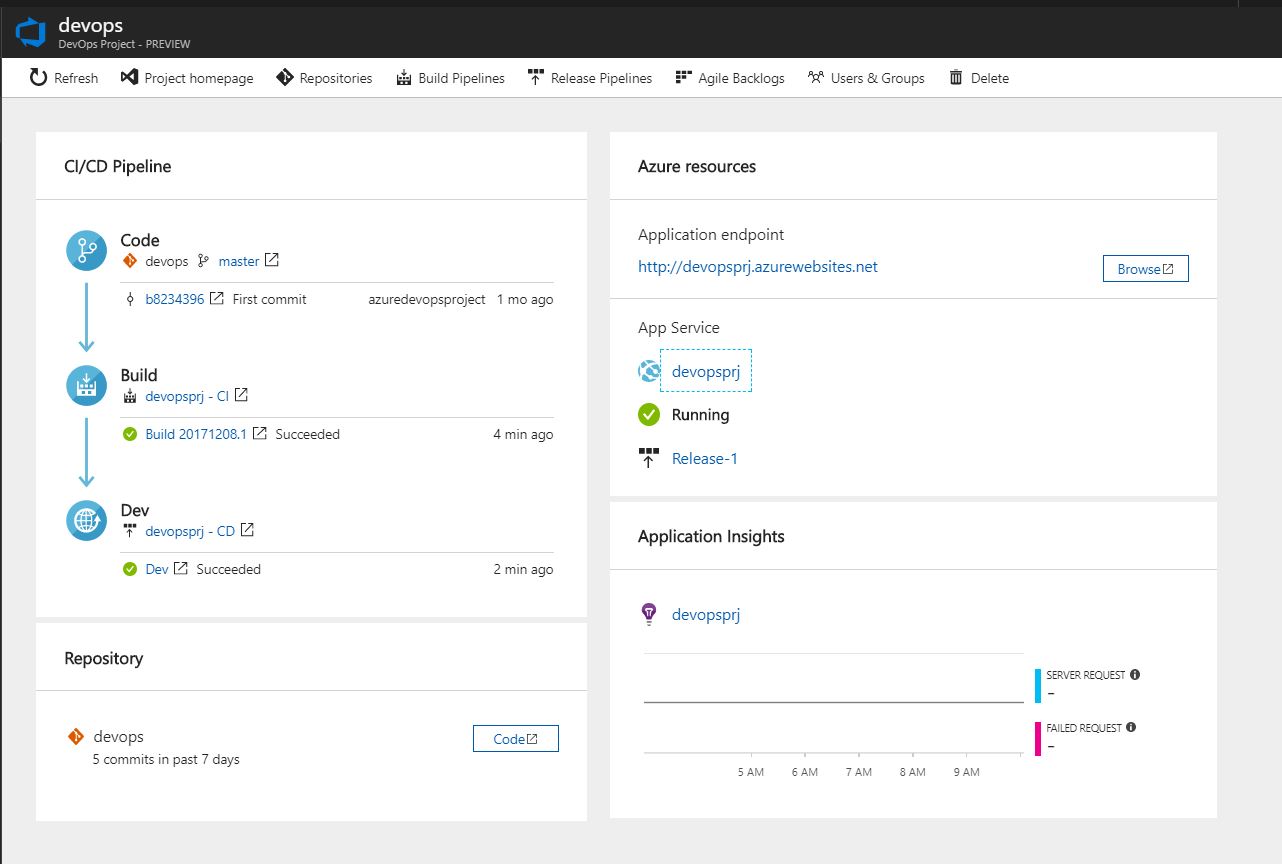Click the pink FAILED REQUEST color bar

coord(1038,739)
